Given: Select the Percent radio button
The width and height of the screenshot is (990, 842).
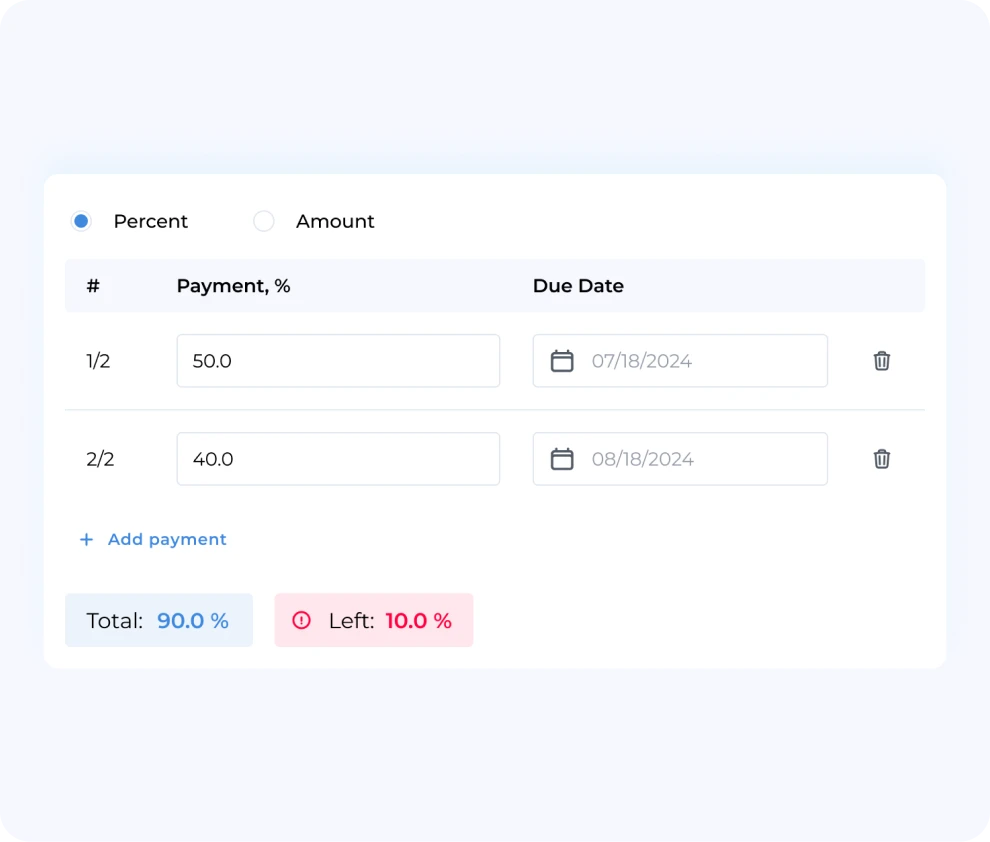Looking at the screenshot, I should pyautogui.click(x=81, y=222).
